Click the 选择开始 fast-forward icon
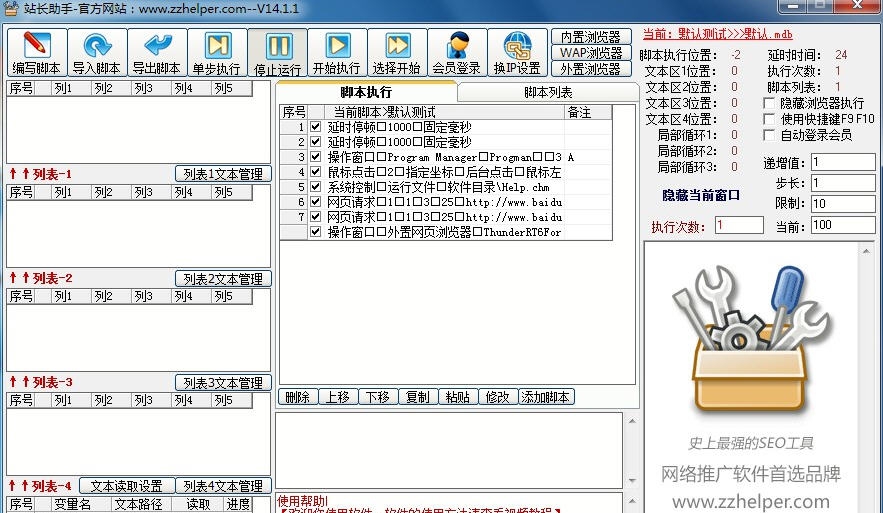The height and width of the screenshot is (513, 883). point(398,53)
